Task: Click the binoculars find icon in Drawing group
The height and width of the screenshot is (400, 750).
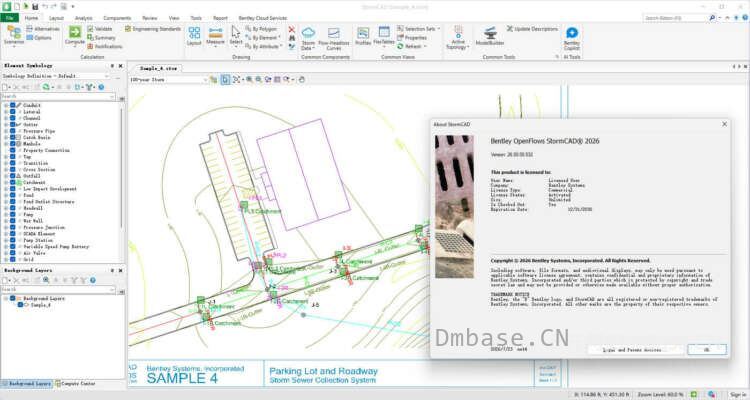Action: pos(292,38)
